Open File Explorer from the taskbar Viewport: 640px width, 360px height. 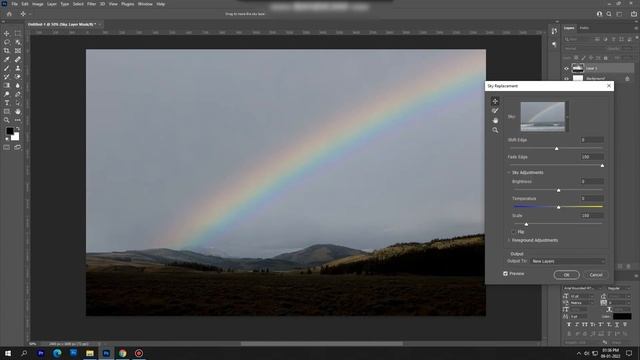click(x=90, y=353)
